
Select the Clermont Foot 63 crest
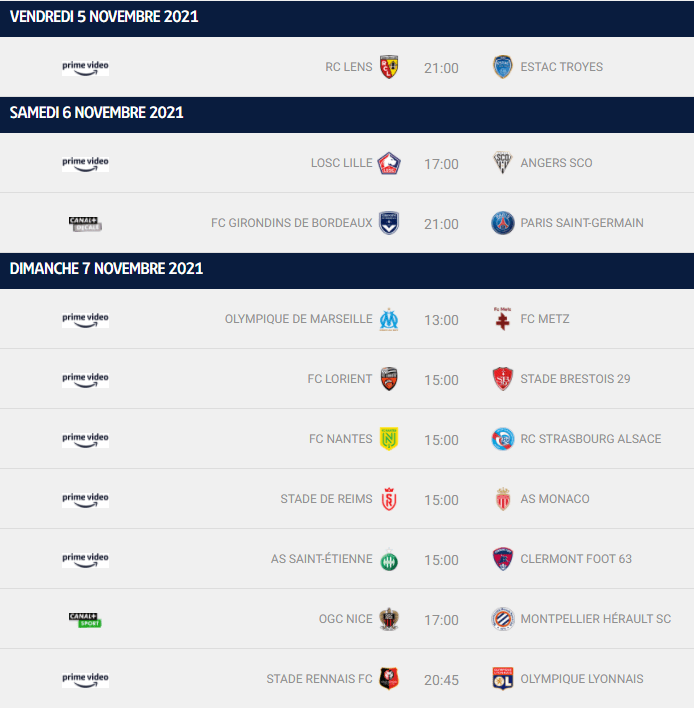[x=503, y=559]
